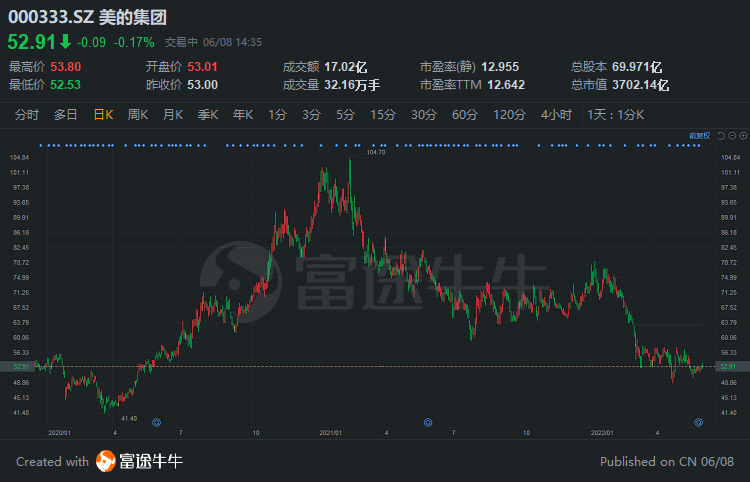The image size is (750, 482).
Task: Click the Futu bull logo next to 富途牛牛
Action: pos(106,461)
